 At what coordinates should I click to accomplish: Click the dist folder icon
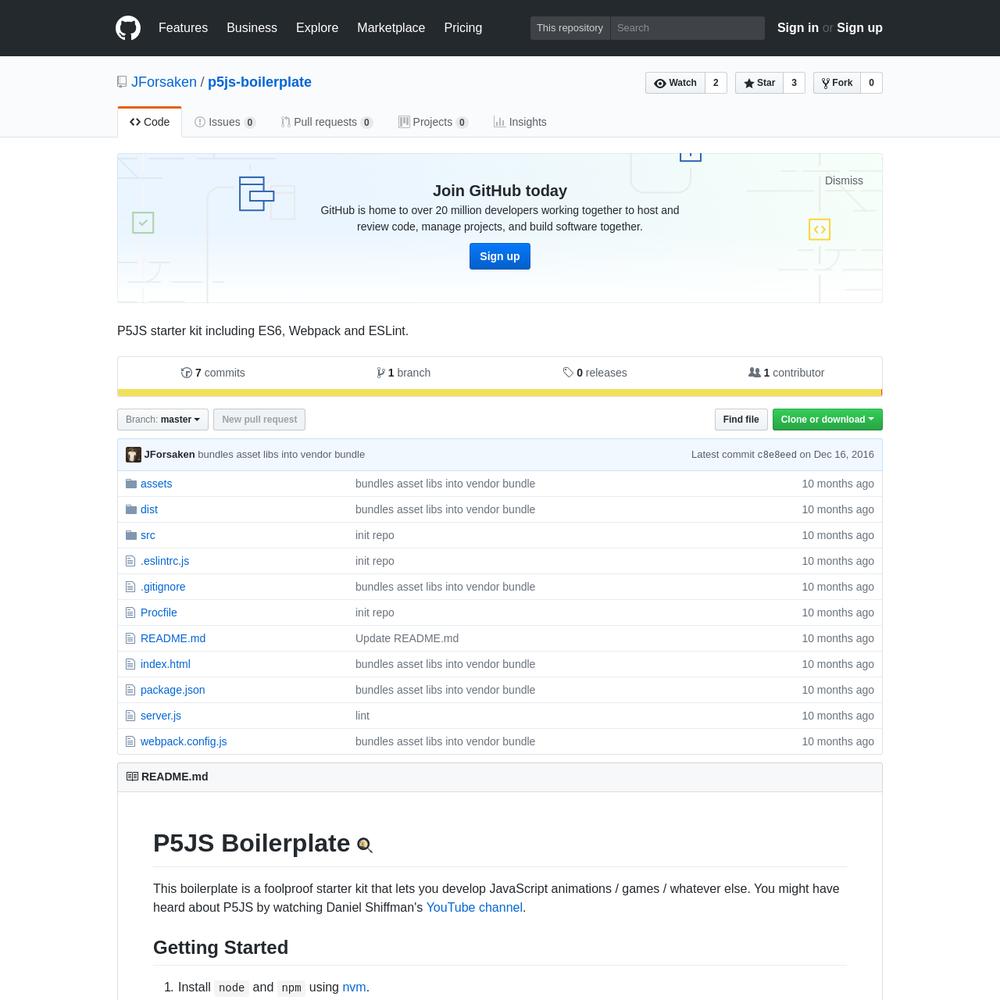click(x=131, y=509)
